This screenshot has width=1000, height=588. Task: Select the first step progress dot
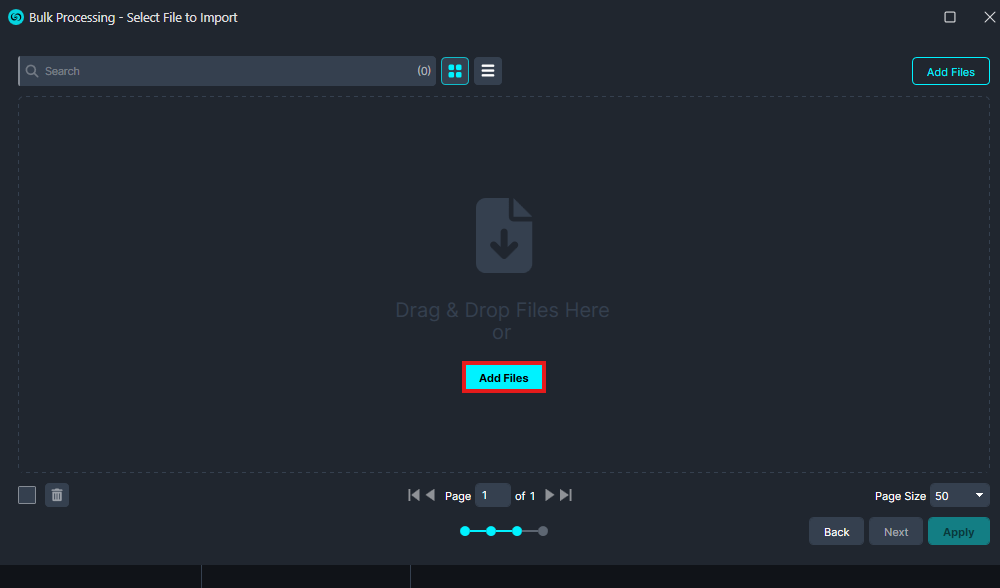[465, 531]
